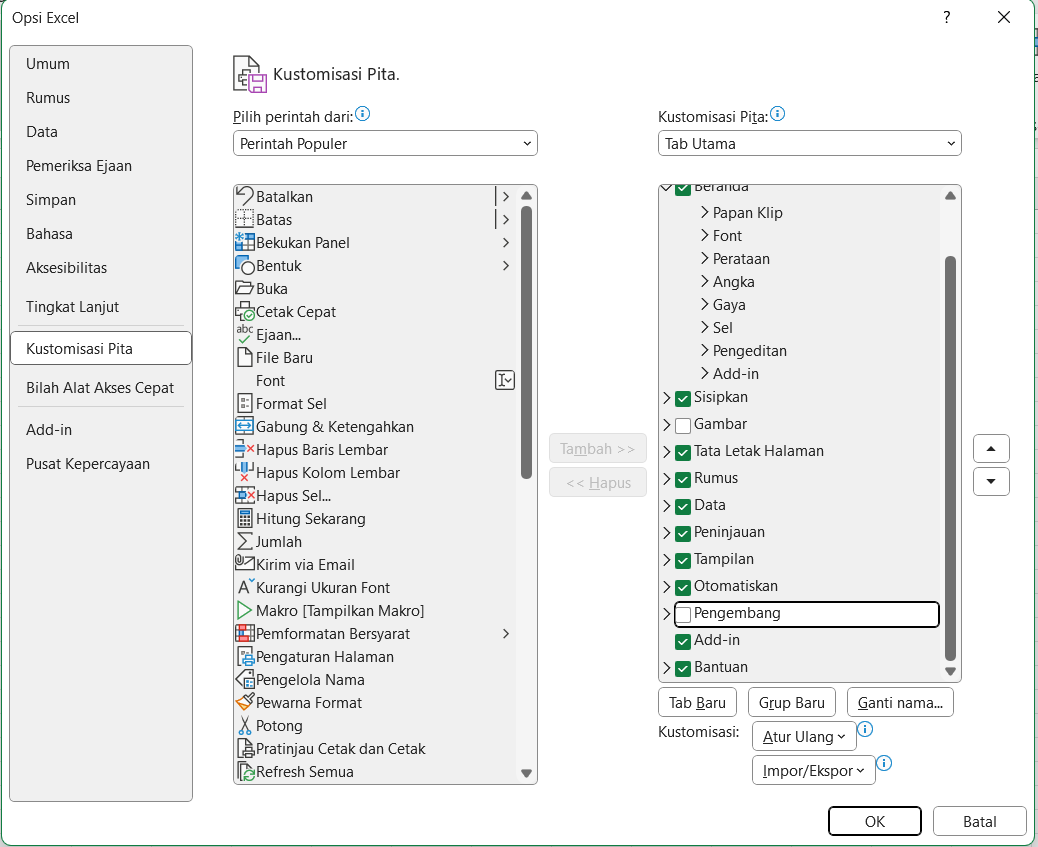Click the Batal button
The height and width of the screenshot is (847, 1038).
979,821
